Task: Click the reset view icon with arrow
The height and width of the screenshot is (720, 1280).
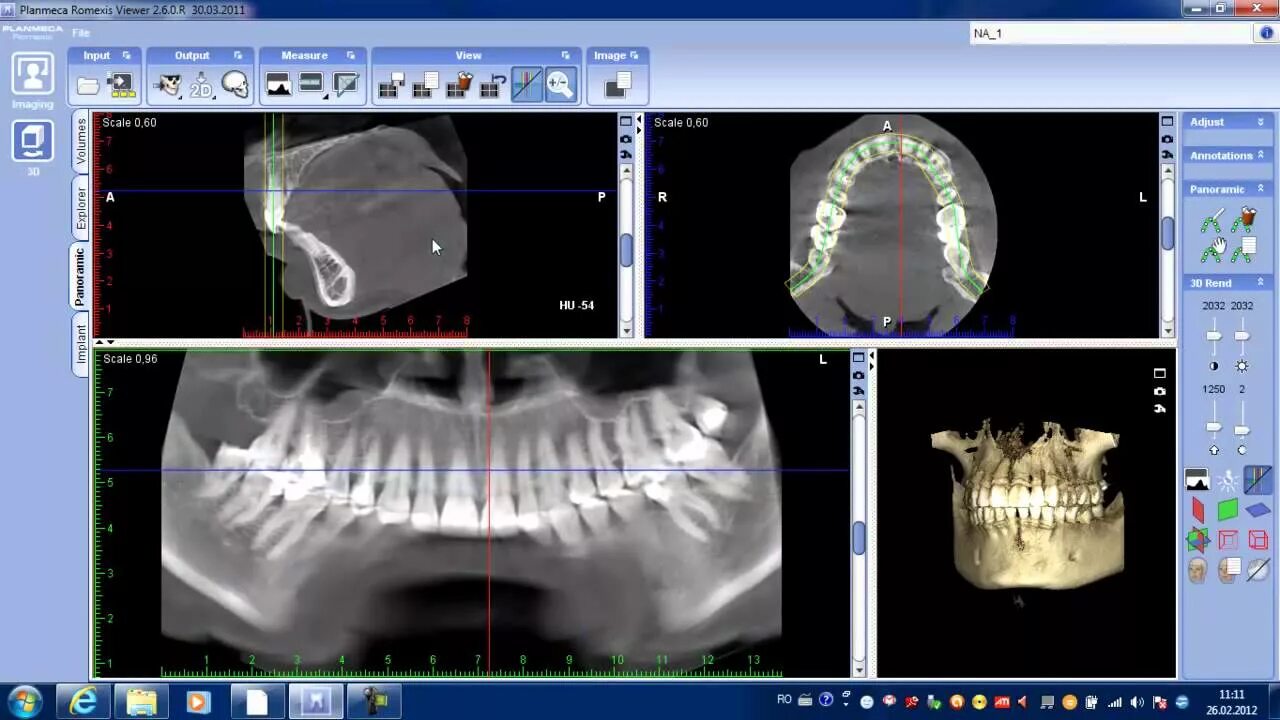Action: (492, 86)
